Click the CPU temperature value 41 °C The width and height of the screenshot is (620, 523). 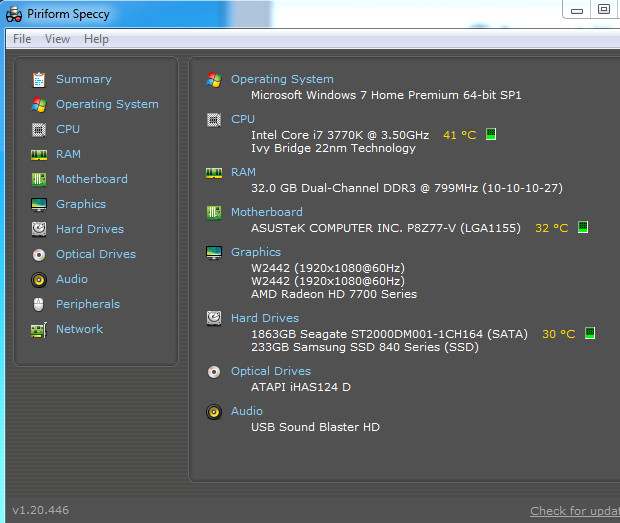pos(459,135)
